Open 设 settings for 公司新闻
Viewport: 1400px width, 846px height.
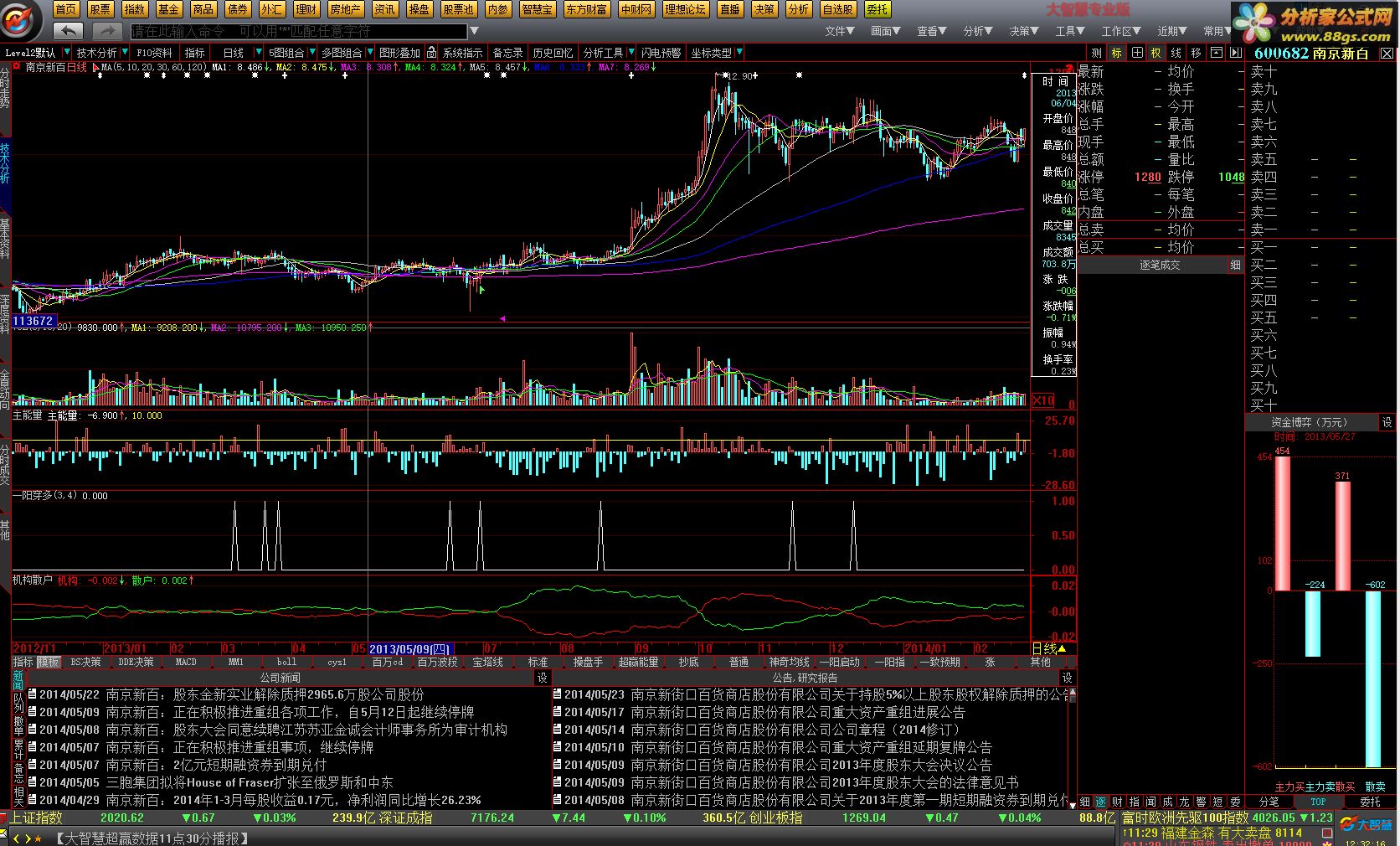point(542,678)
